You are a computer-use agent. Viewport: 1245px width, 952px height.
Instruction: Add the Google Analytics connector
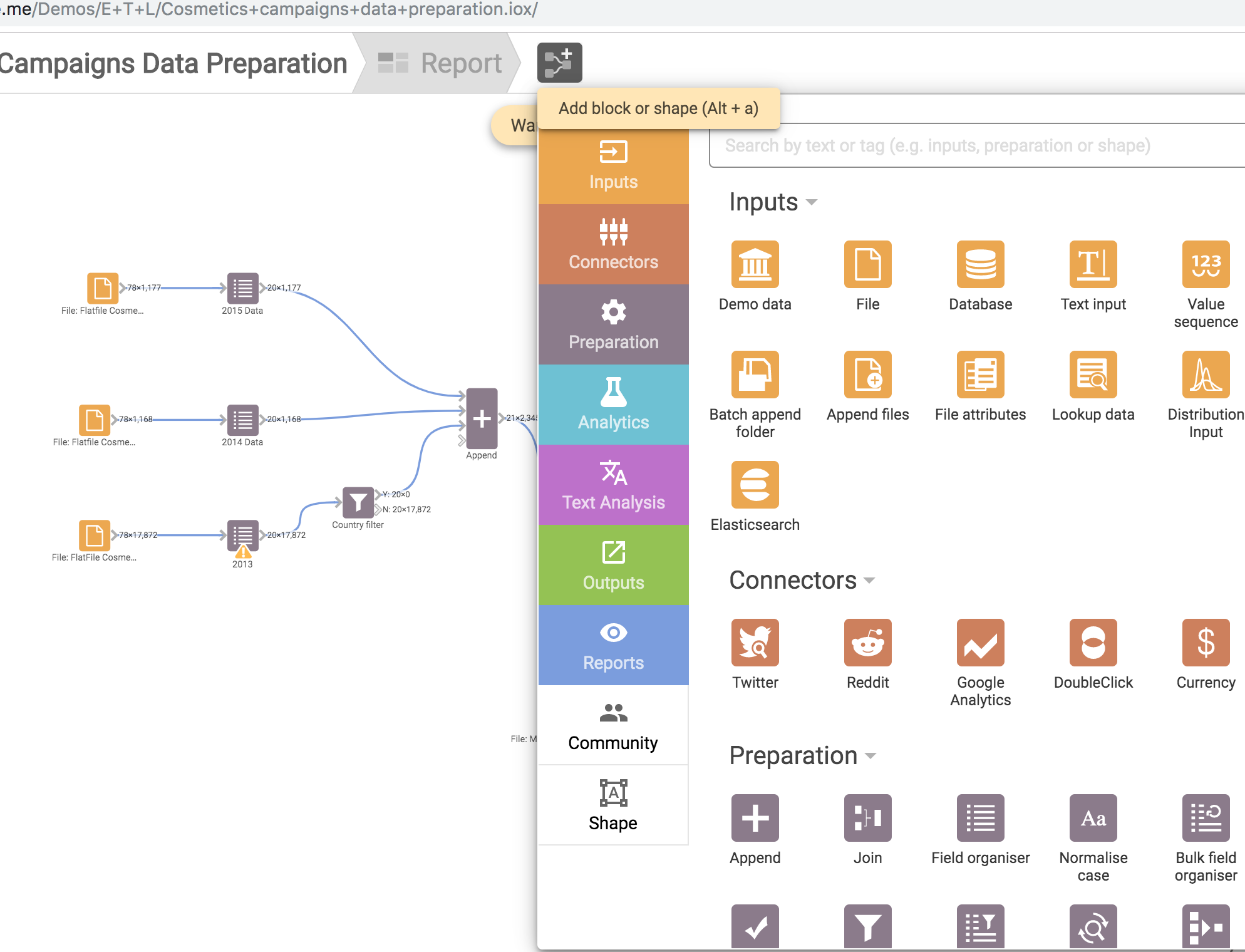[979, 644]
